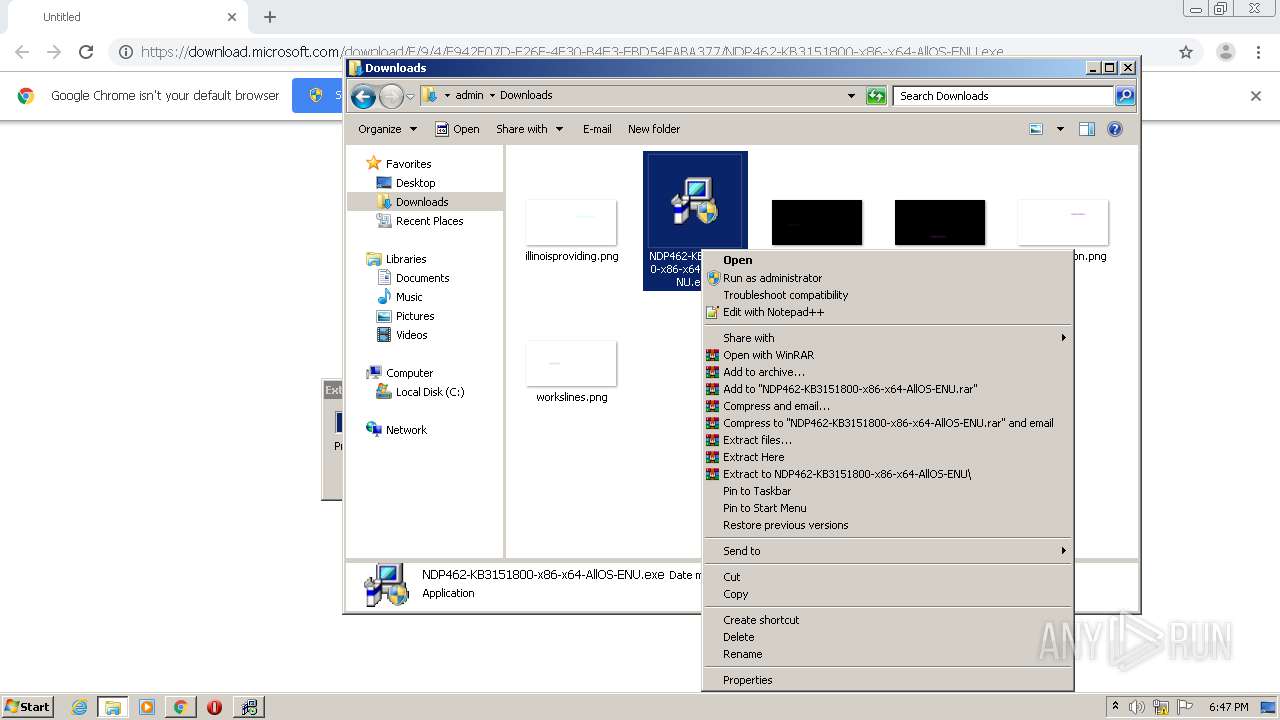
Task: Reload the Chrome page
Action: [86, 52]
